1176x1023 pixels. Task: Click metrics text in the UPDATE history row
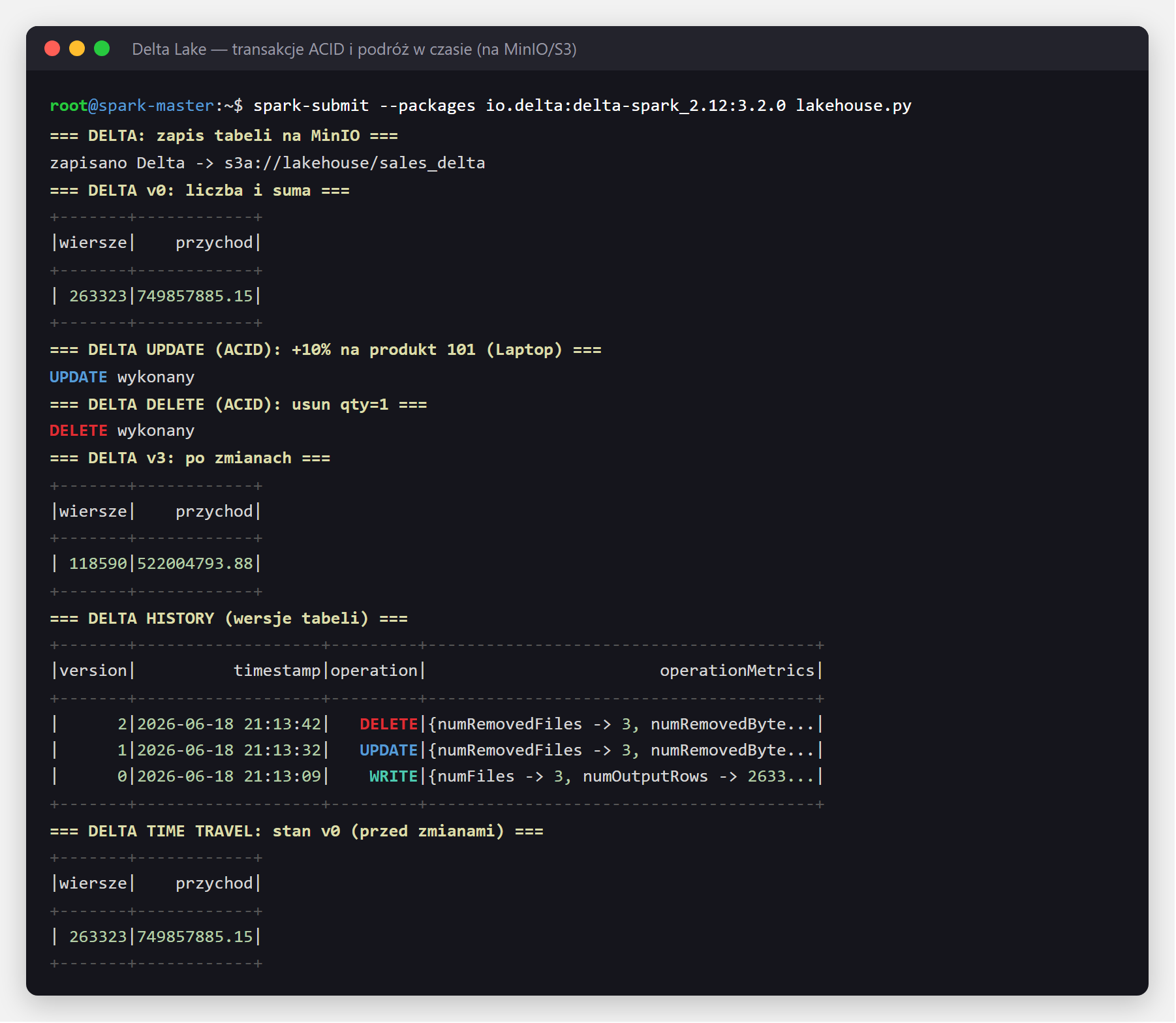click(621, 750)
